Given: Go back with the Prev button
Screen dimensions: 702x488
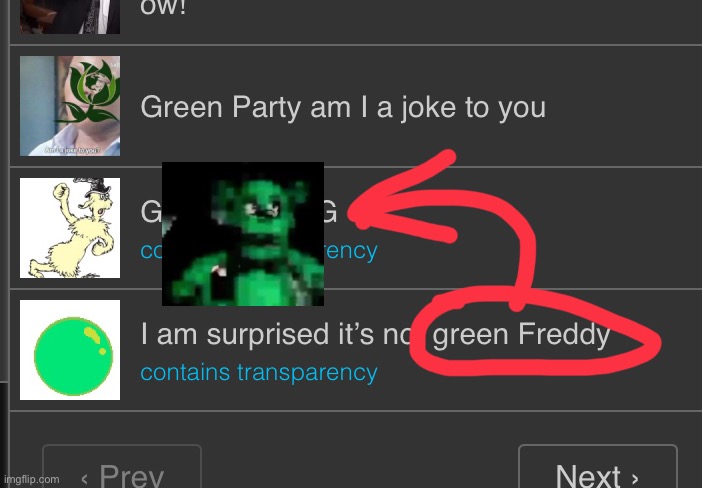Looking at the screenshot, I should click(122, 467).
